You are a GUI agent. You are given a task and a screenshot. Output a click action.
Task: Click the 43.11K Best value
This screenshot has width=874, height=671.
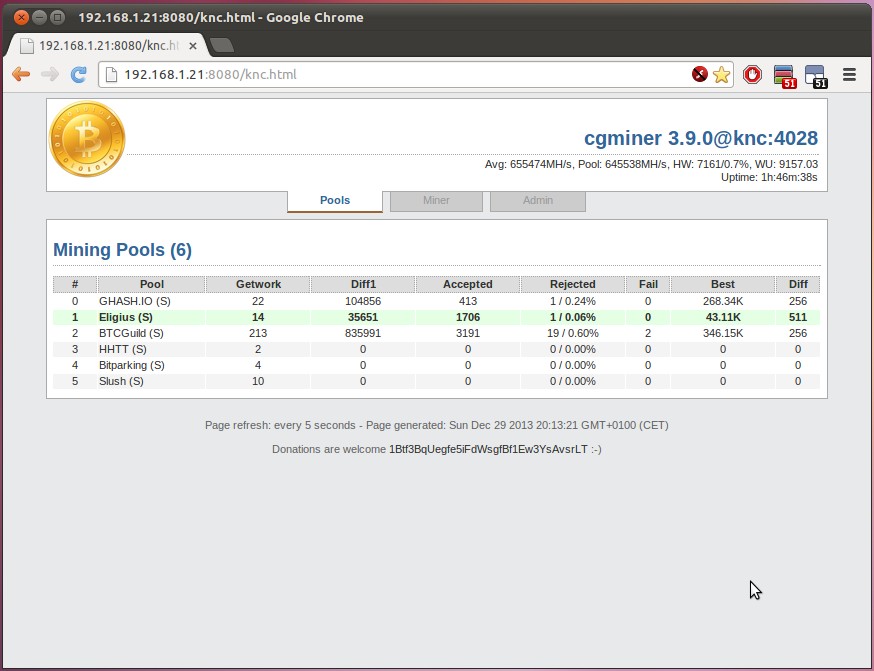coord(723,317)
